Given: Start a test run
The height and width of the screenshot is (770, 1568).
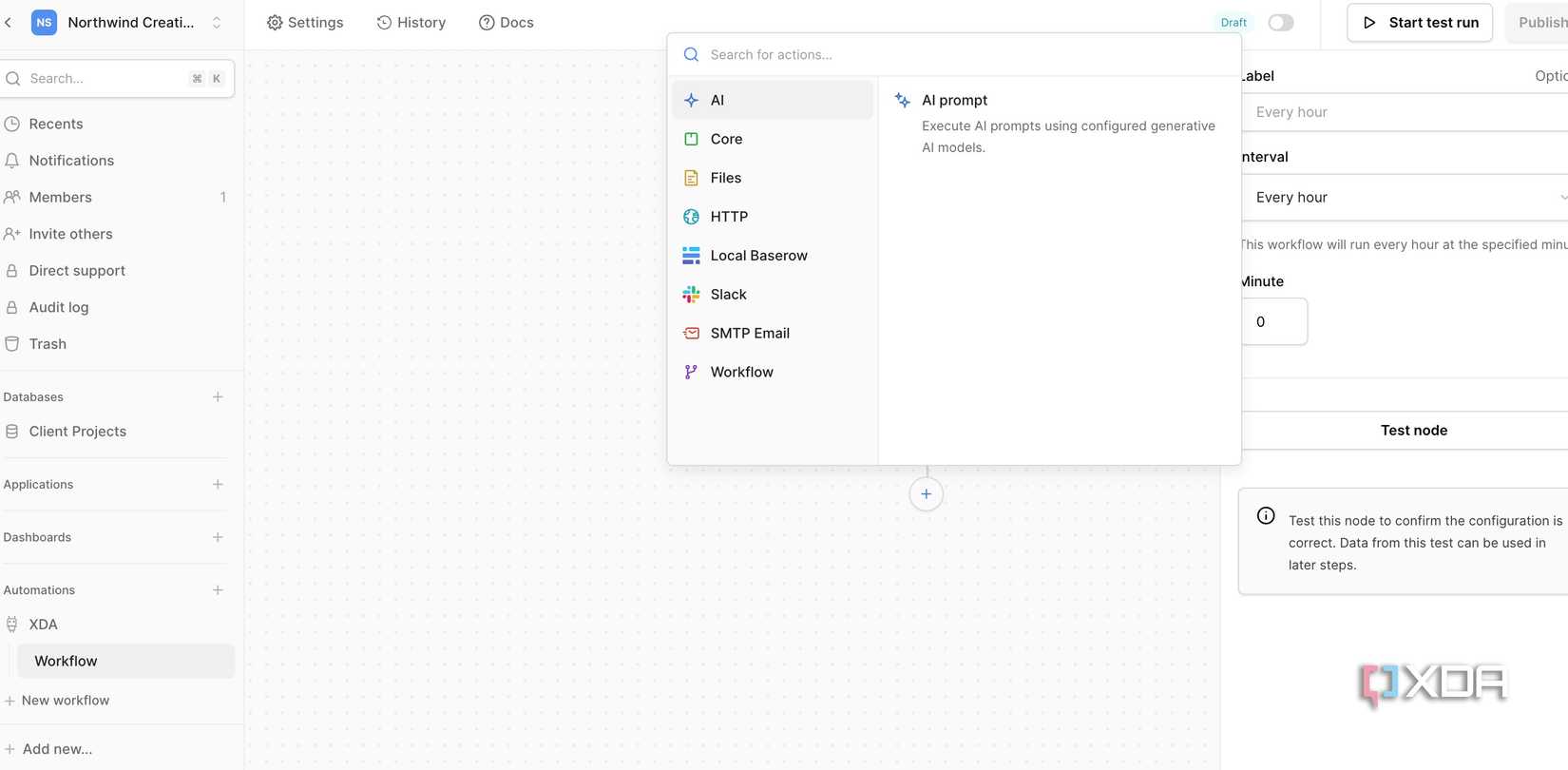Looking at the screenshot, I should coord(1420,22).
